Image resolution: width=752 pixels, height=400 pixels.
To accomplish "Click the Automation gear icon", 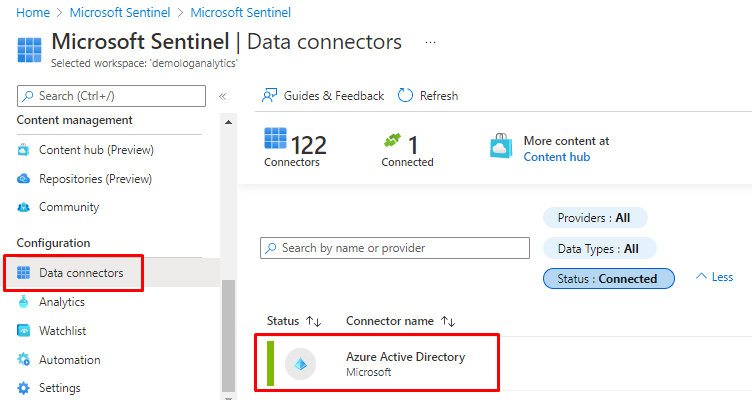I will click(x=24, y=360).
